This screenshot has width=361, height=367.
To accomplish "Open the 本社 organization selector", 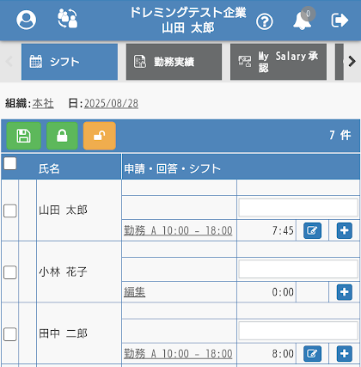I will pyautogui.click(x=43, y=104).
